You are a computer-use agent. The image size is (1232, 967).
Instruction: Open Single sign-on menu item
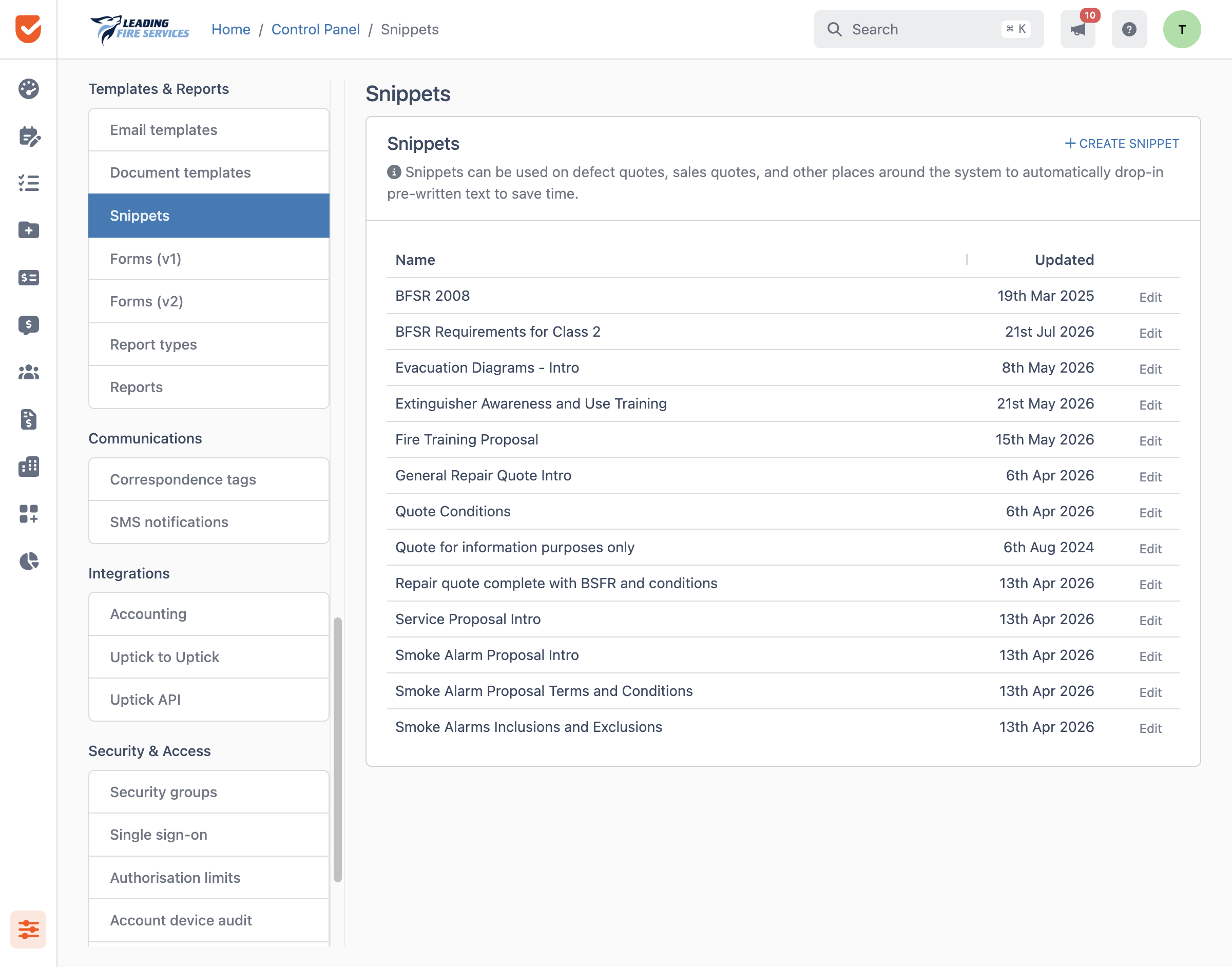pos(209,835)
